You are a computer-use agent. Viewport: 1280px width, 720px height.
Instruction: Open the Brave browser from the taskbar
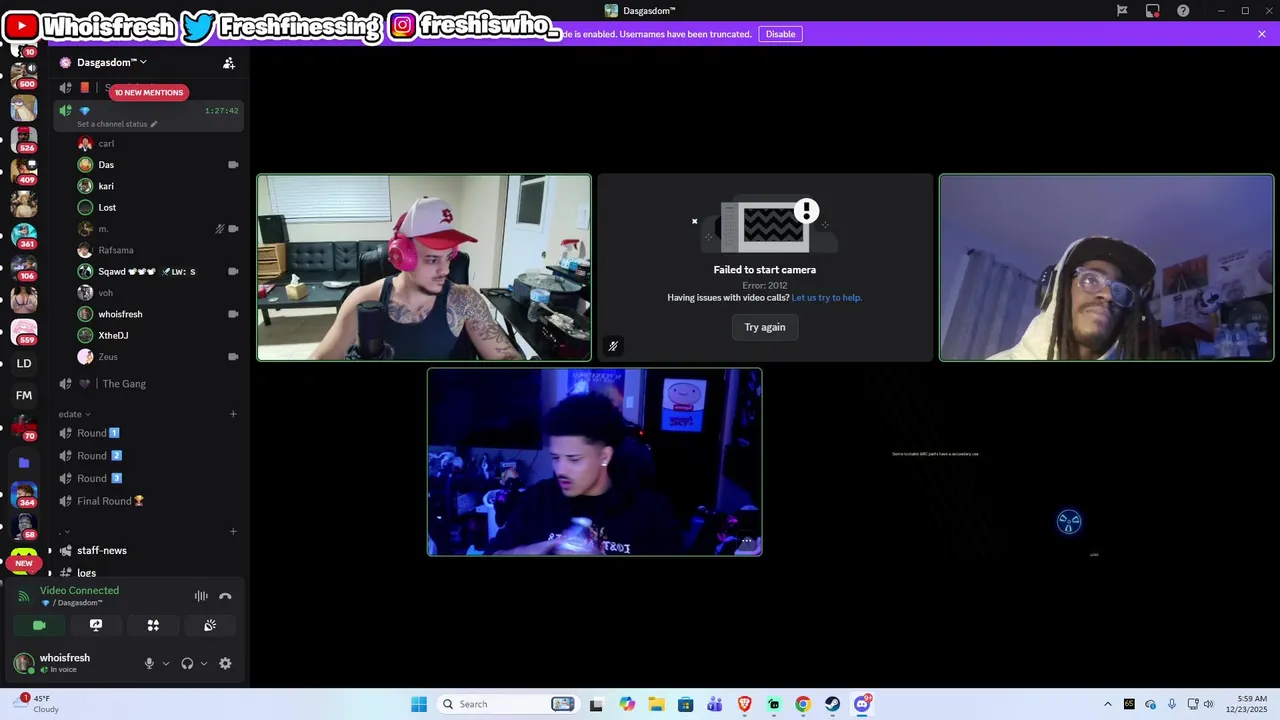pos(744,704)
